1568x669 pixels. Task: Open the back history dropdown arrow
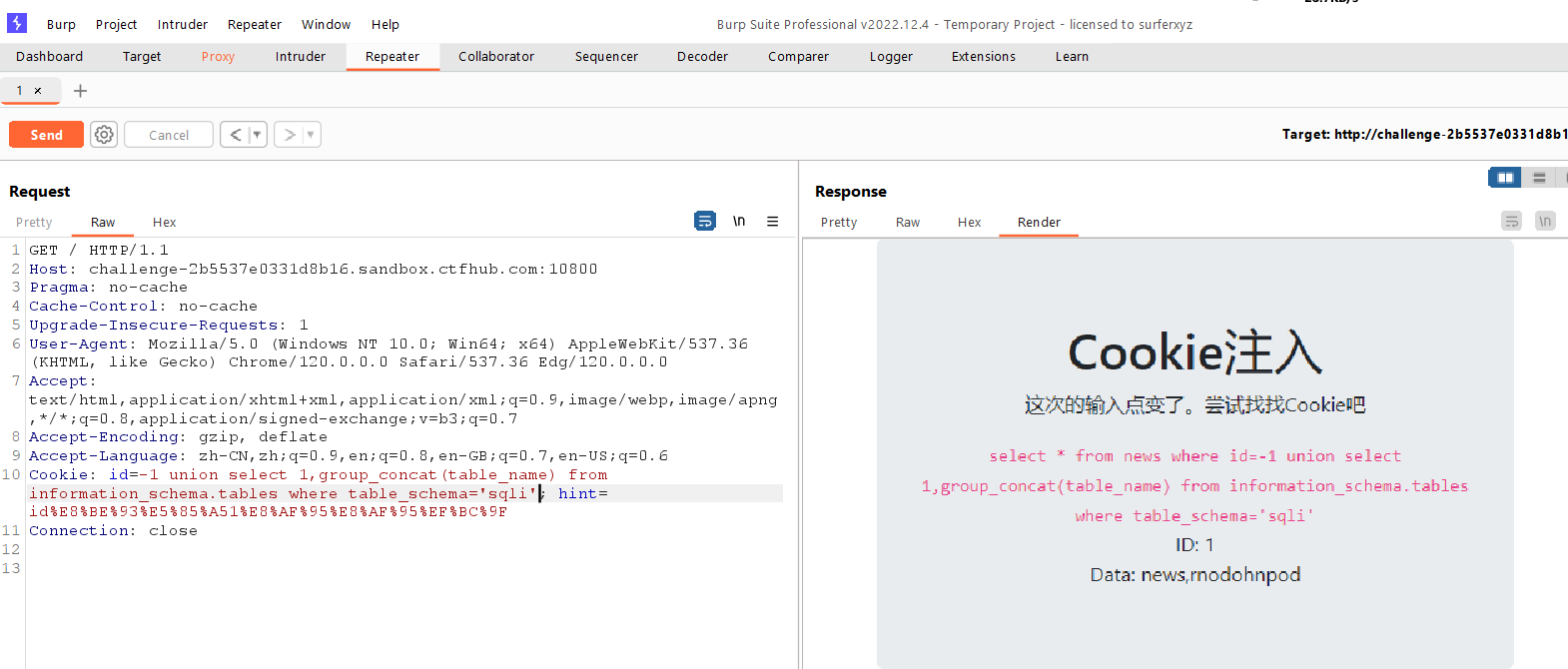tap(257, 134)
